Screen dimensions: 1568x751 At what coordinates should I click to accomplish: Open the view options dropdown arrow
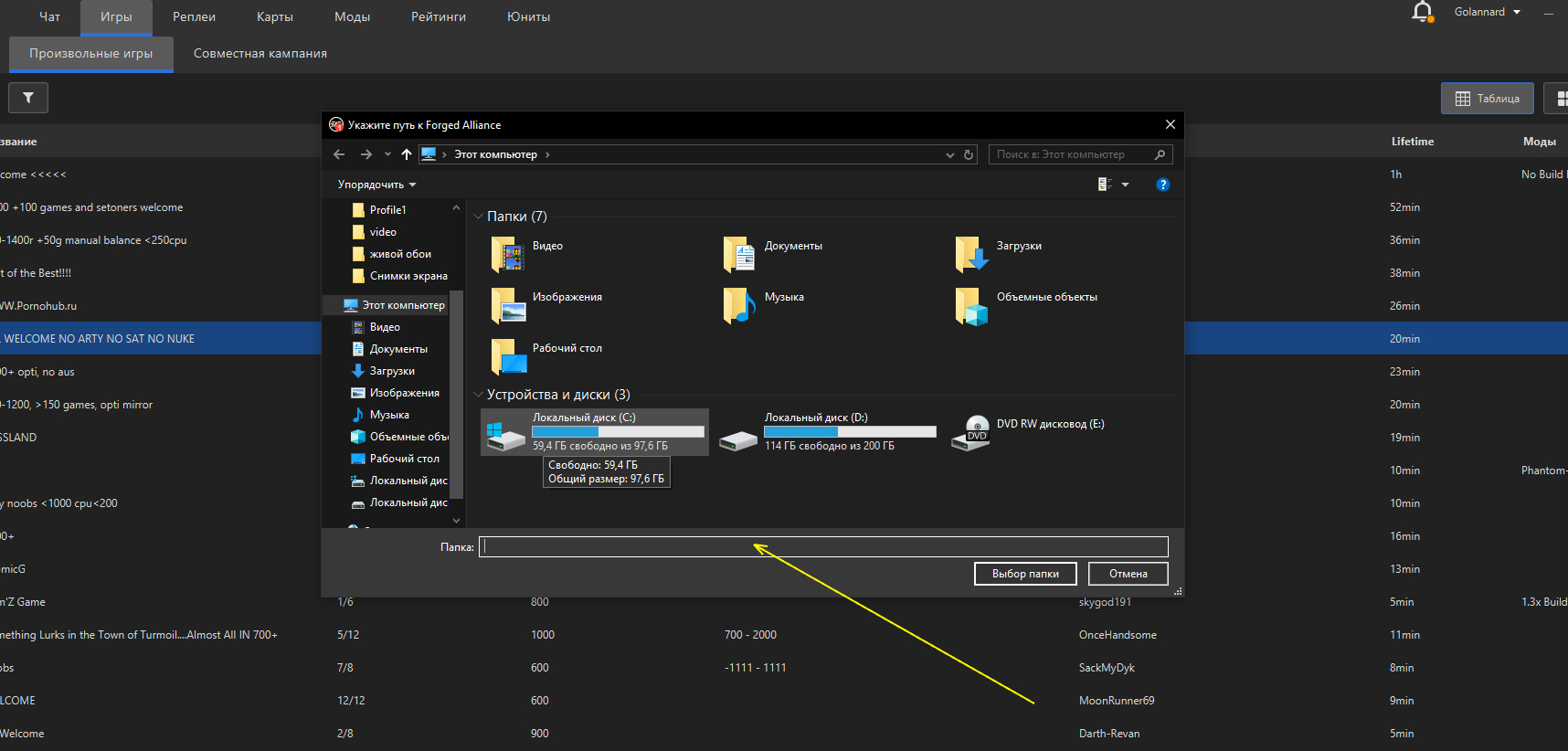tap(1125, 185)
